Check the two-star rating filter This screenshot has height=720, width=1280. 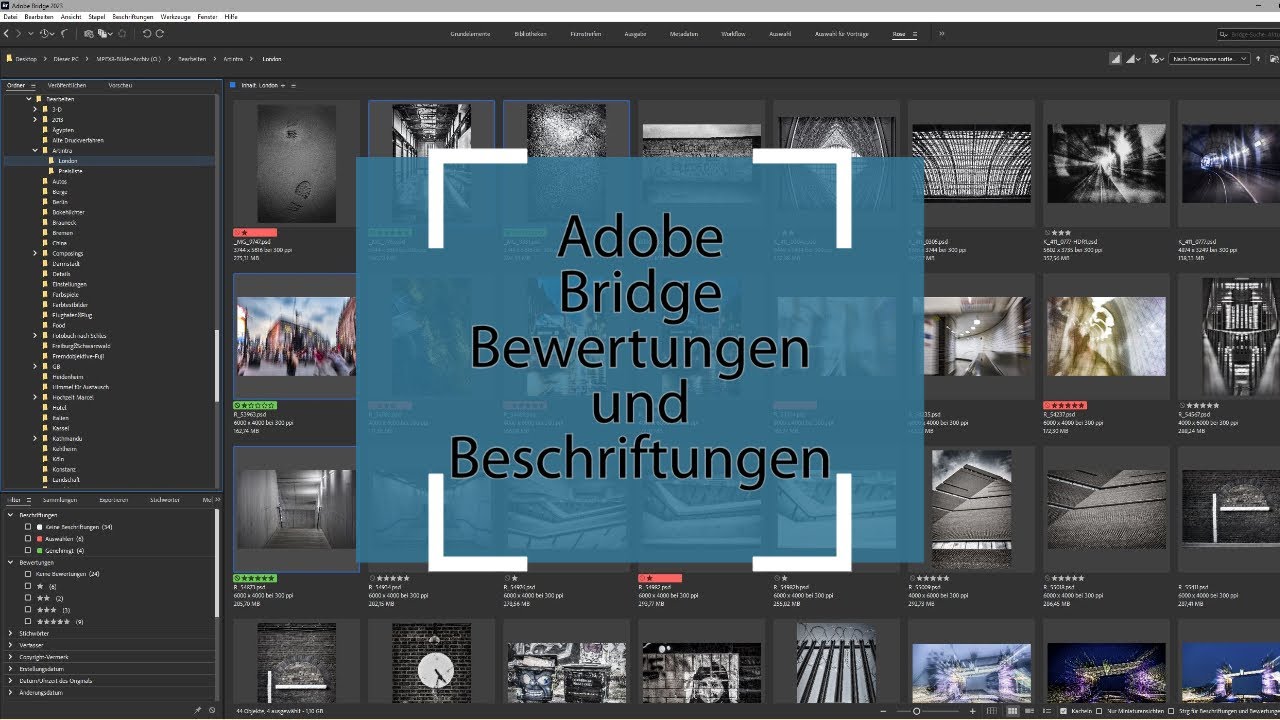(x=28, y=598)
